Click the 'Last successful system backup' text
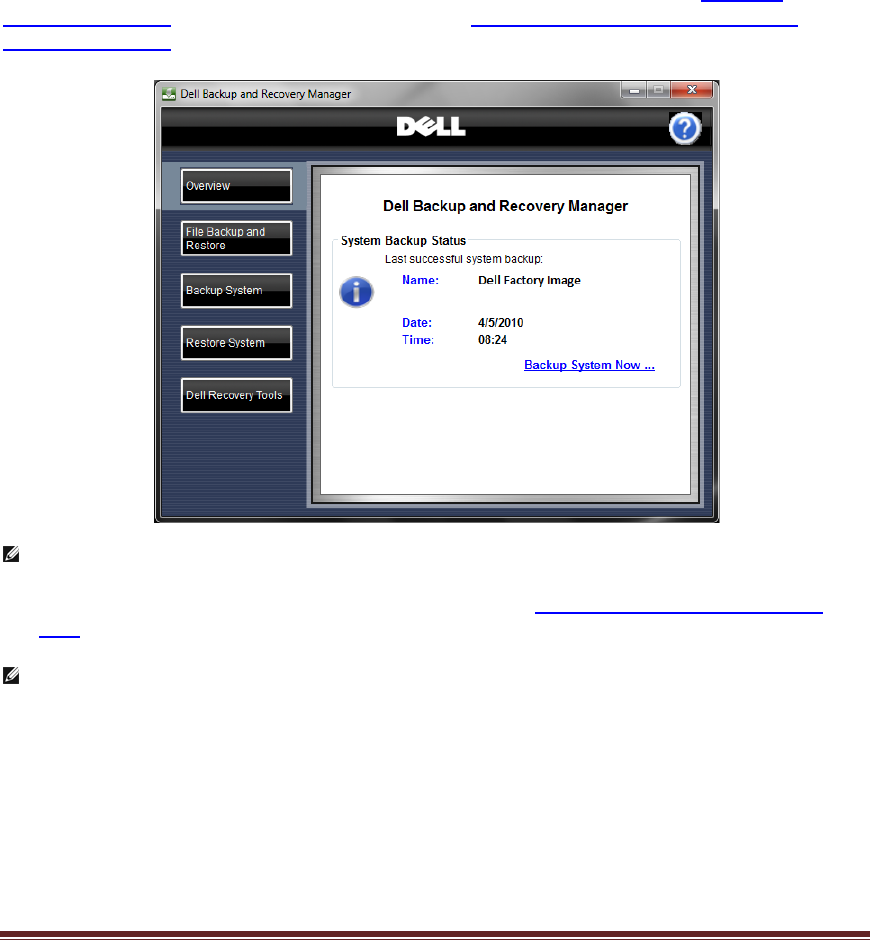870x940 pixels. coord(463,259)
